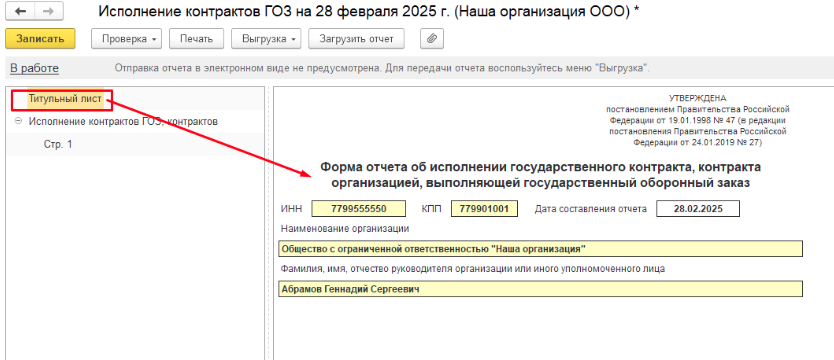Image resolution: width=834 pixels, height=360 pixels.
Task: Click the Дата составления отчета label
Action: point(590,209)
